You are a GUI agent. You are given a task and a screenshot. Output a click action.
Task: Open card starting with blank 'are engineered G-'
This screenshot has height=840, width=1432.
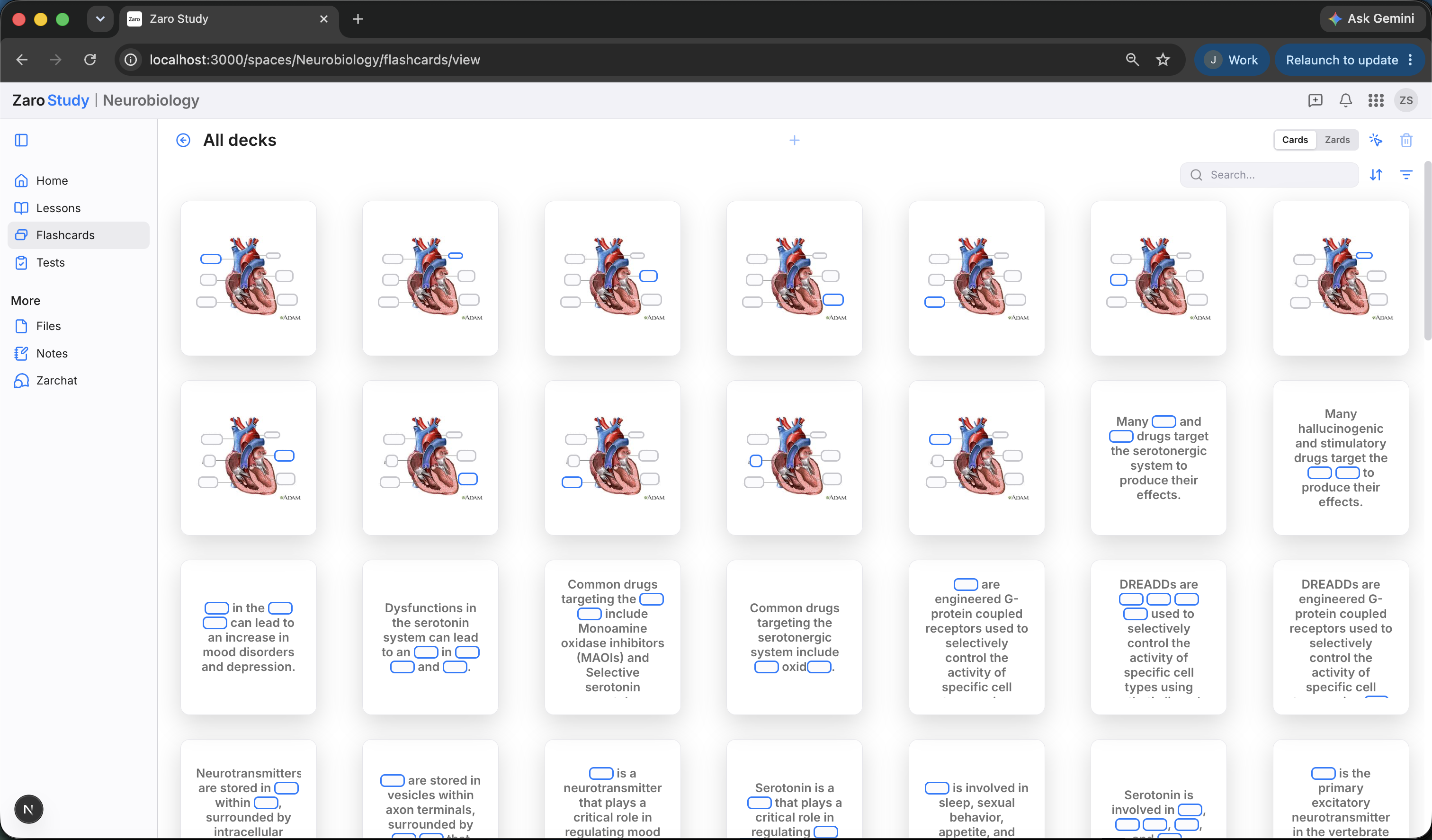[976, 637]
